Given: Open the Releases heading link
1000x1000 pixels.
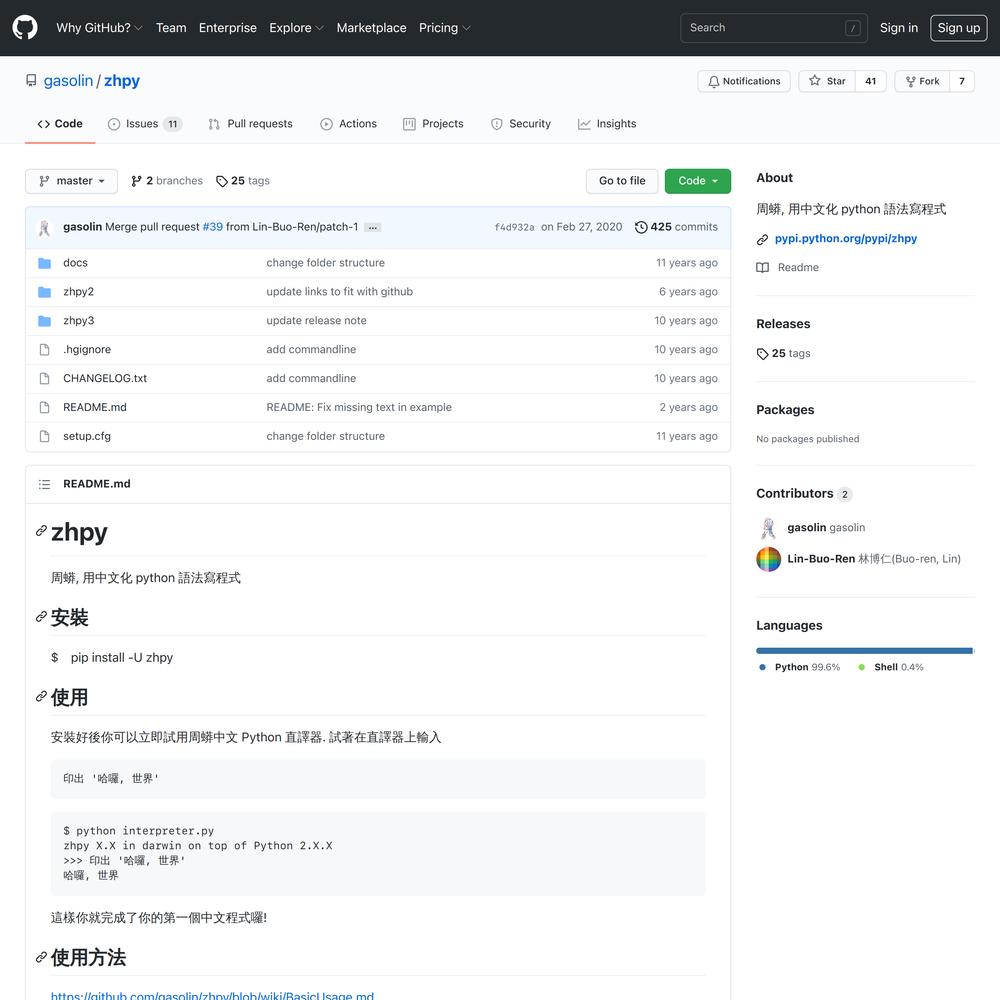Looking at the screenshot, I should click(x=783, y=324).
